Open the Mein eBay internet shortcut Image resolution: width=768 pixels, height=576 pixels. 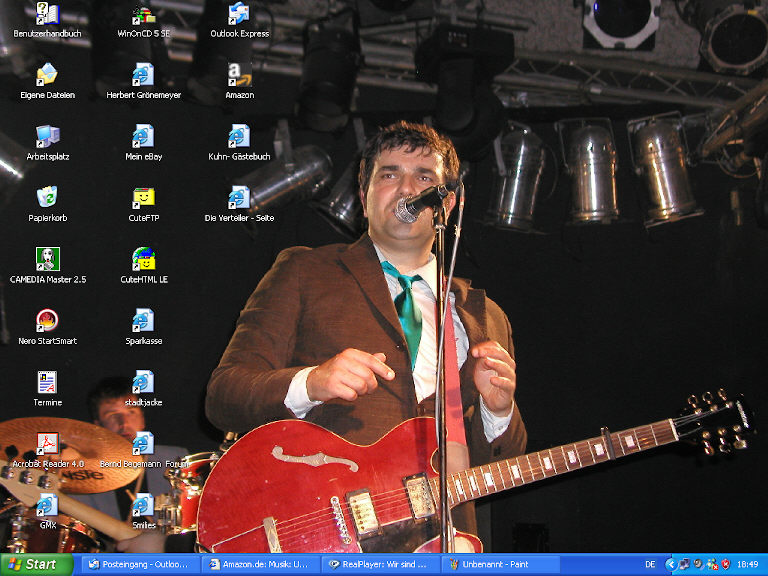click(143, 136)
